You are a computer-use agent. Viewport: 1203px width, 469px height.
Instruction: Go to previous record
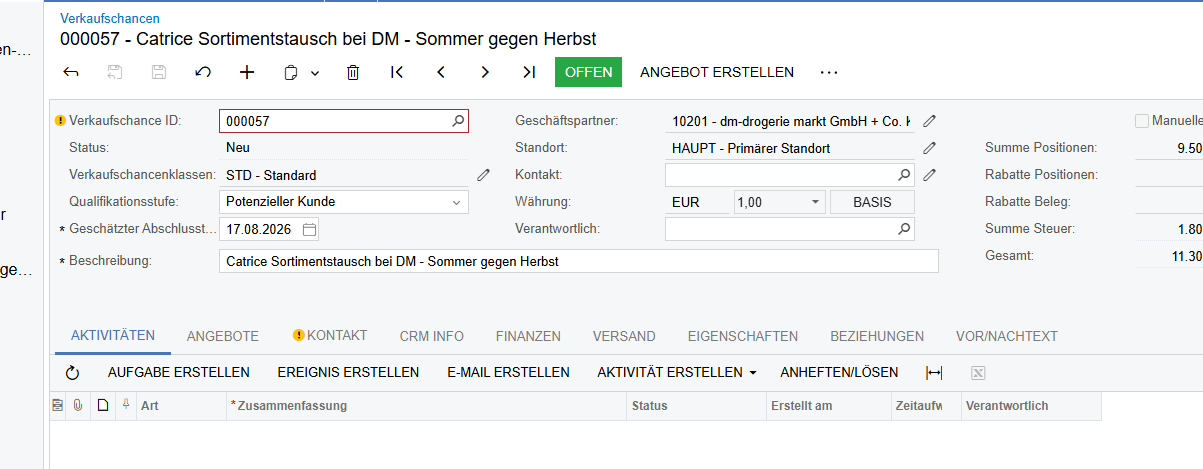(441, 72)
